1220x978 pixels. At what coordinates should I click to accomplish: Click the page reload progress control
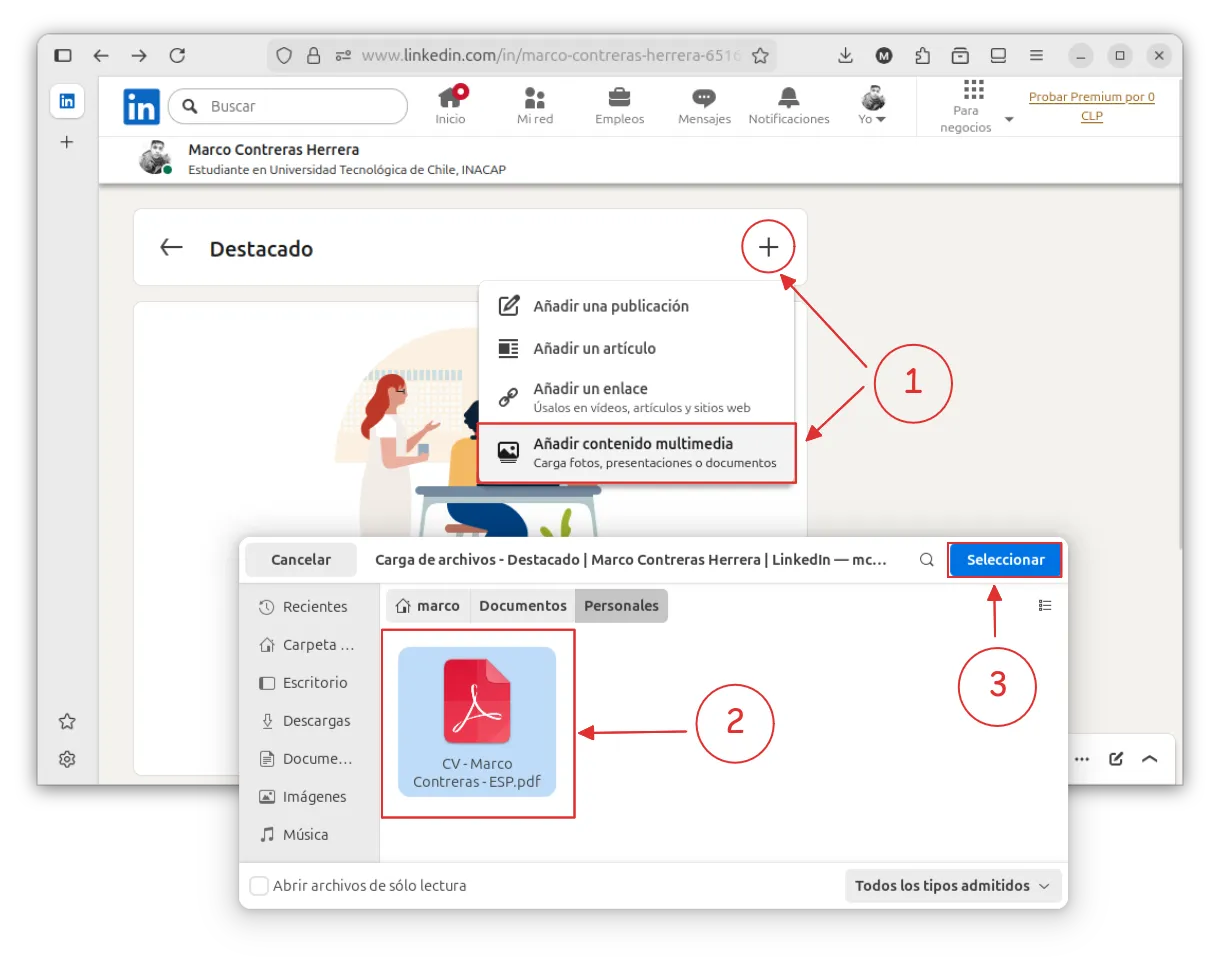(177, 56)
